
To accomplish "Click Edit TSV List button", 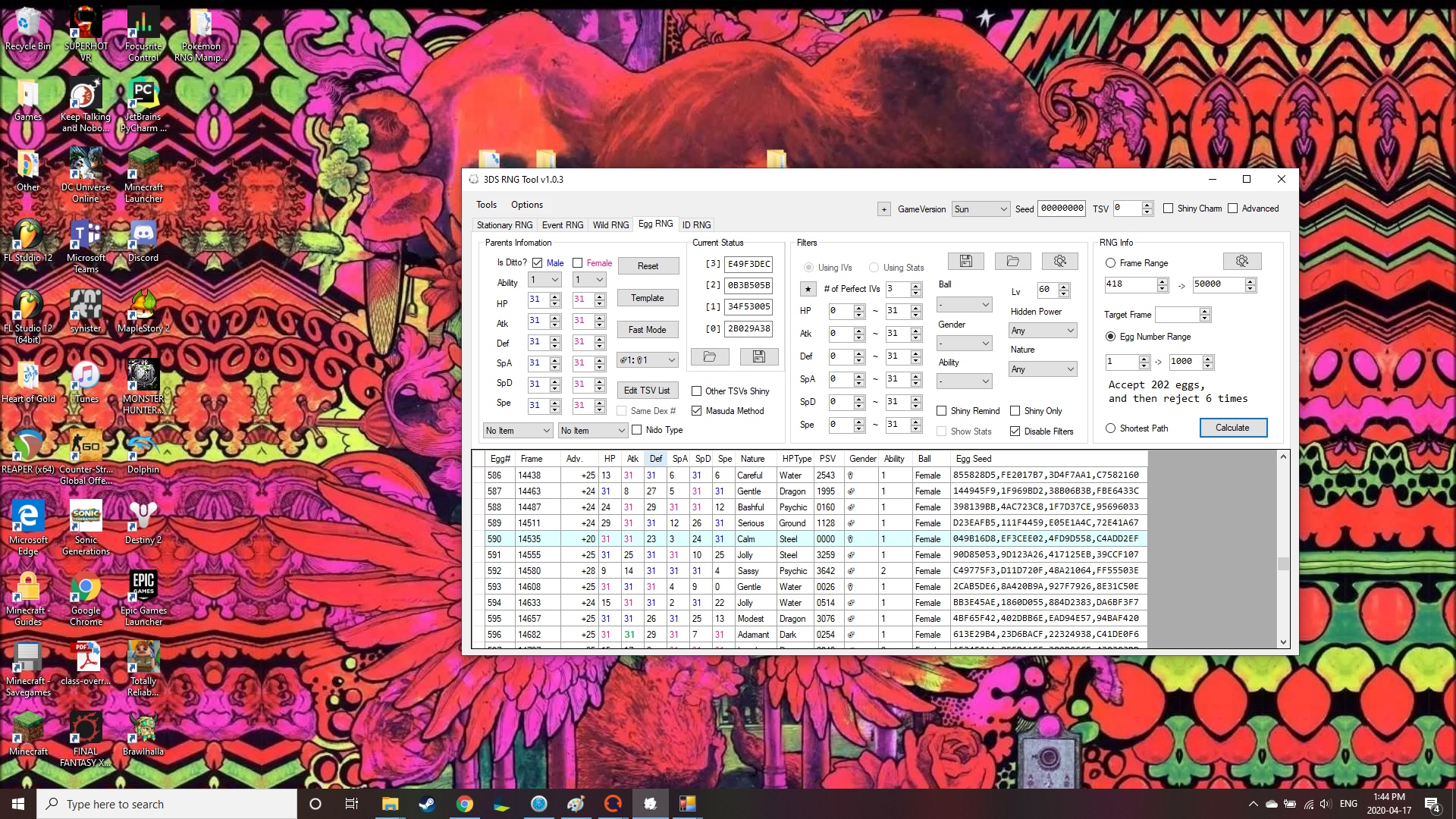I will pyautogui.click(x=647, y=391).
